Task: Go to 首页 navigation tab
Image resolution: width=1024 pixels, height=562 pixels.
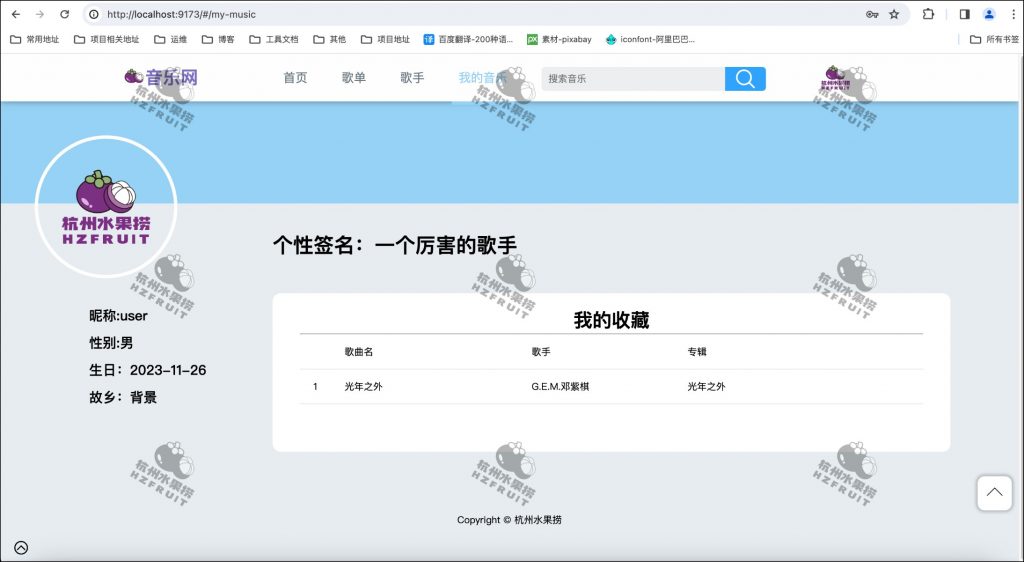Action: [x=295, y=78]
